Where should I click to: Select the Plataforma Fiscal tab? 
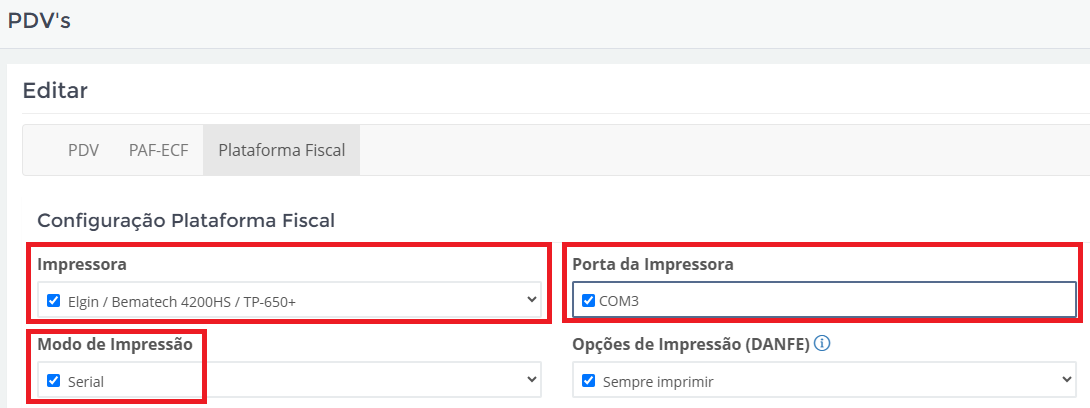282,150
